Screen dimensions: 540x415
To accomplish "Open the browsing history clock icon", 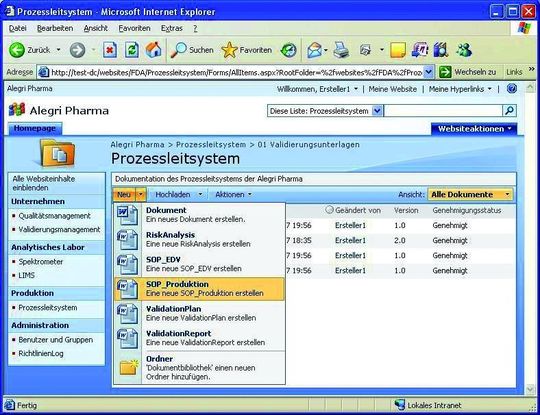I will tap(288, 50).
